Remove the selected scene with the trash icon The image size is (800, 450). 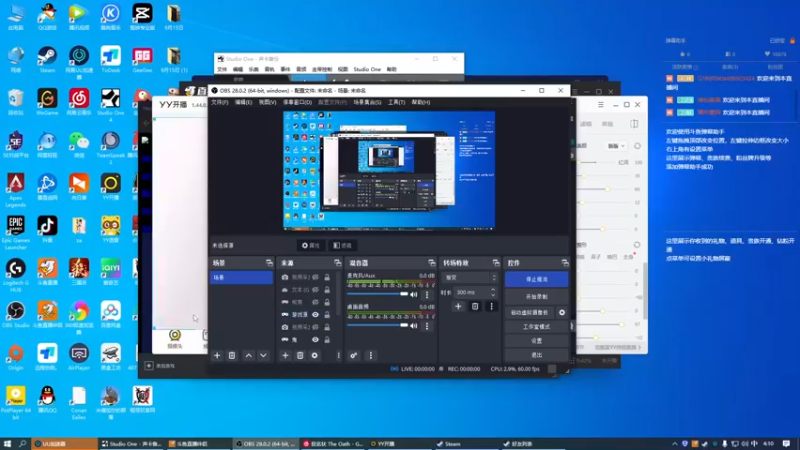(x=232, y=356)
